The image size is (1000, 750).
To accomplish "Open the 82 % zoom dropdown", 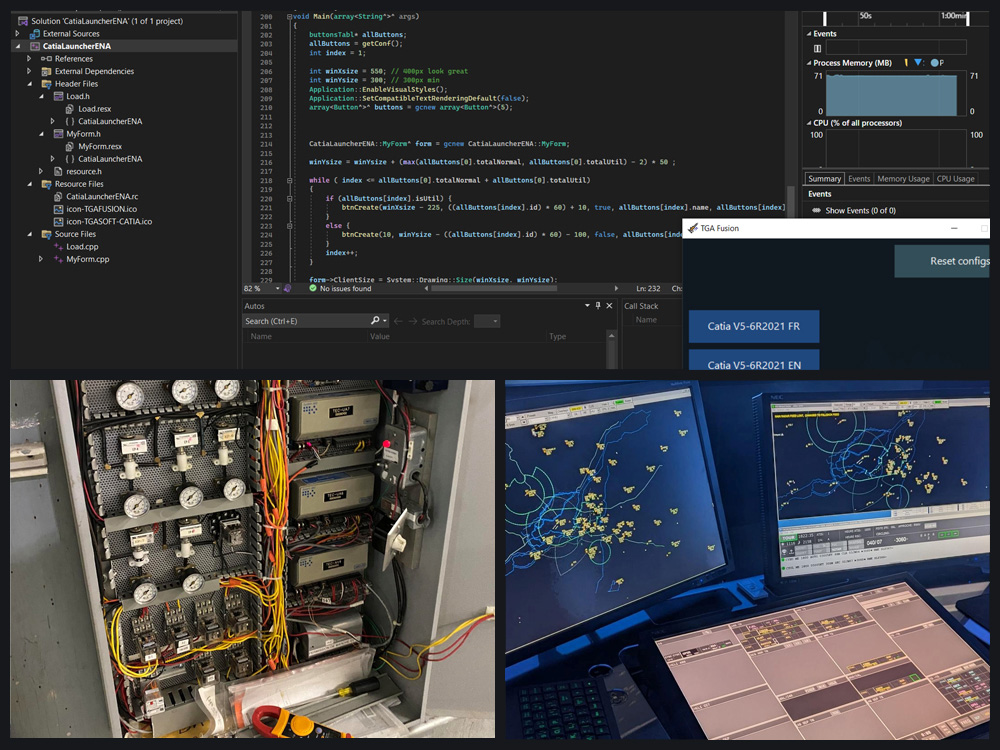I will pos(277,289).
